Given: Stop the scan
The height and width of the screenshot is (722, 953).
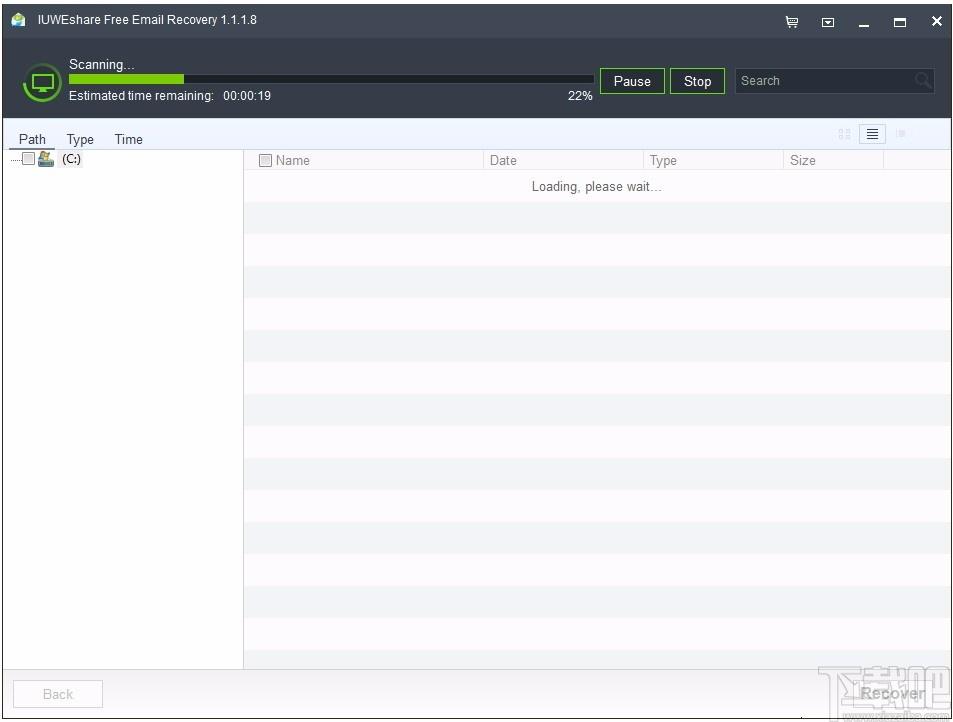Looking at the screenshot, I should click(697, 81).
